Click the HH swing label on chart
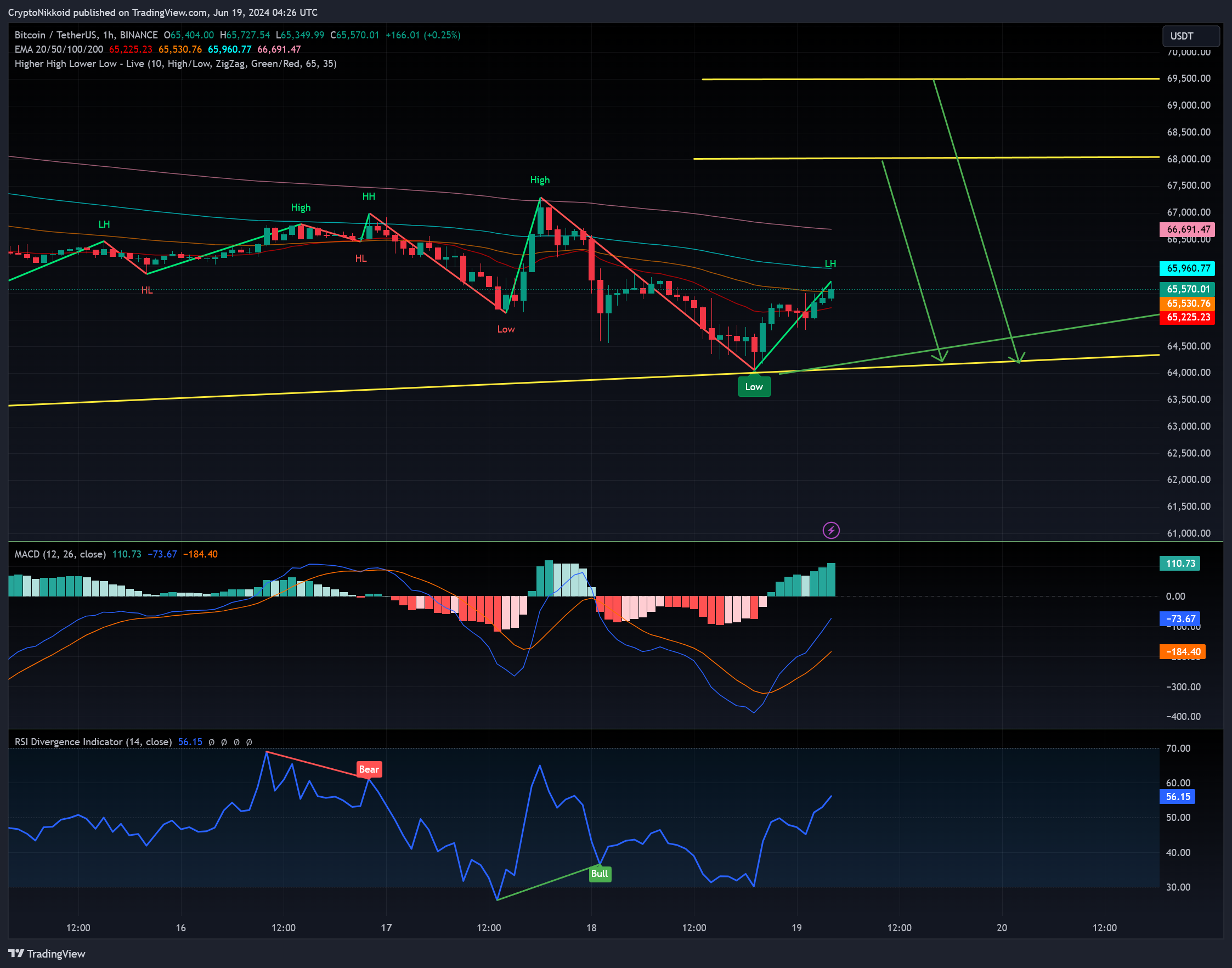1232x968 pixels. tap(369, 196)
